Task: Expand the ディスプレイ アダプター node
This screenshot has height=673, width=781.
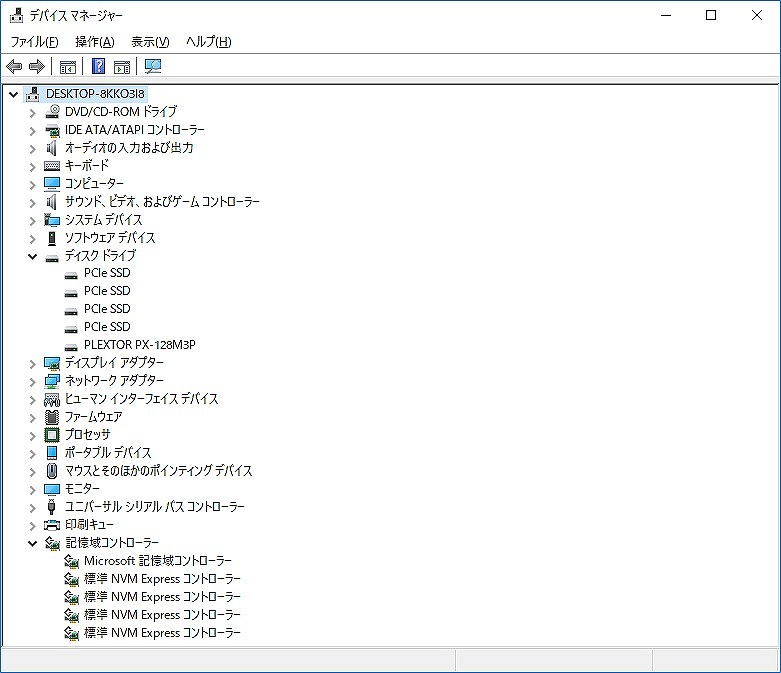Action: pyautogui.click(x=32, y=363)
